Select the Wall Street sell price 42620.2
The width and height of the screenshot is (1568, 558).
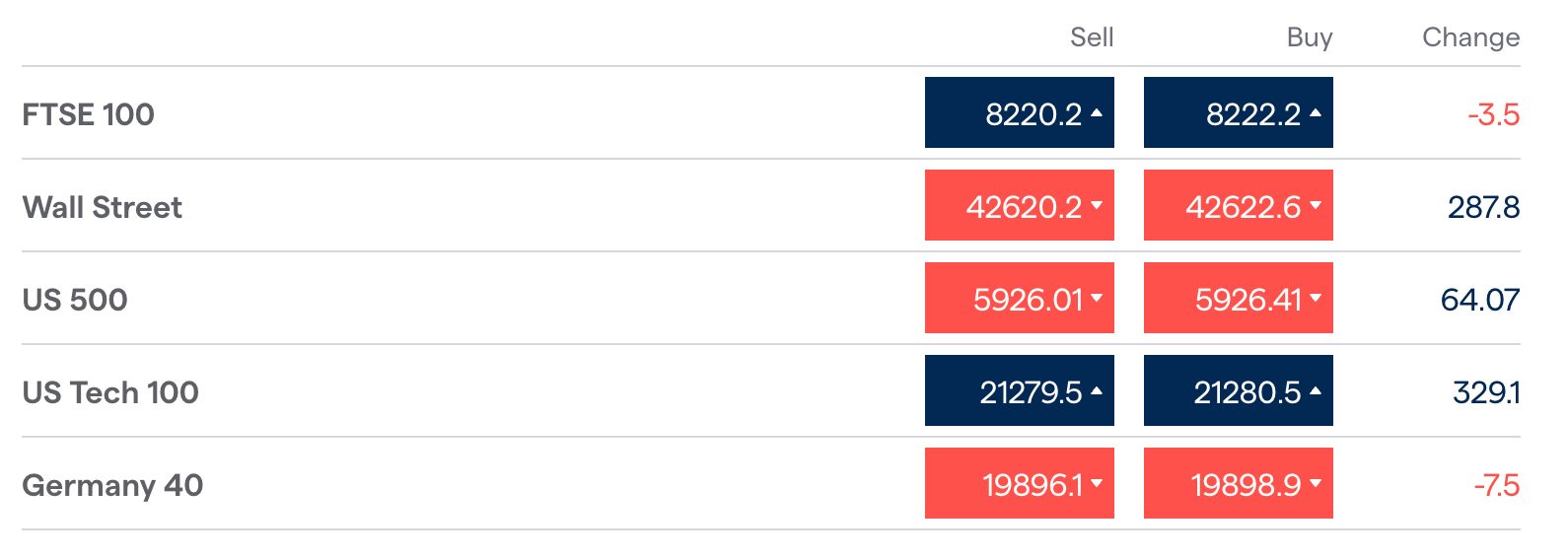coord(1020,205)
